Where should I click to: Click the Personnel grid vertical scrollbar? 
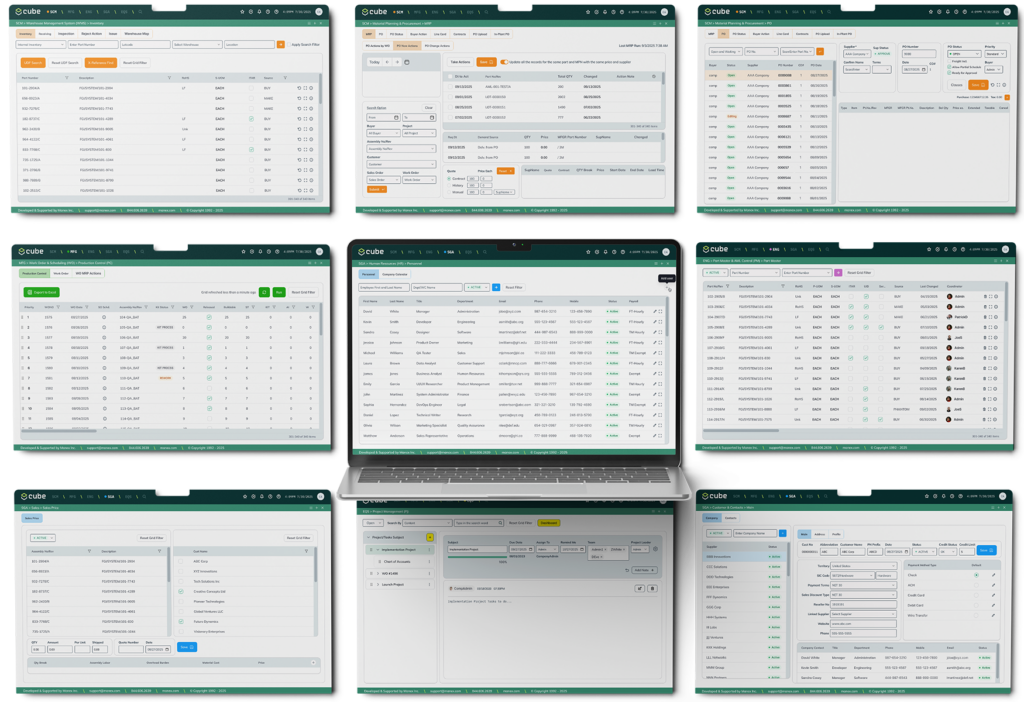tap(669, 320)
